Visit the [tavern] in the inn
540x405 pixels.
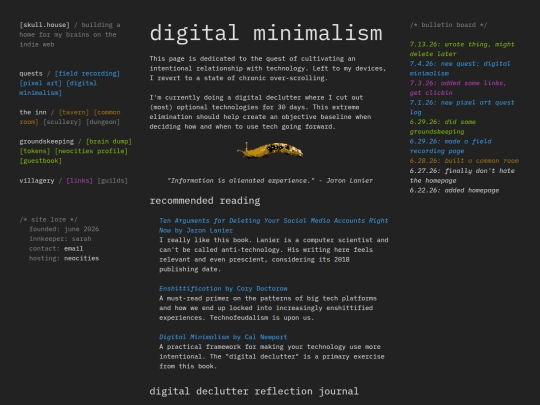pos(74,112)
